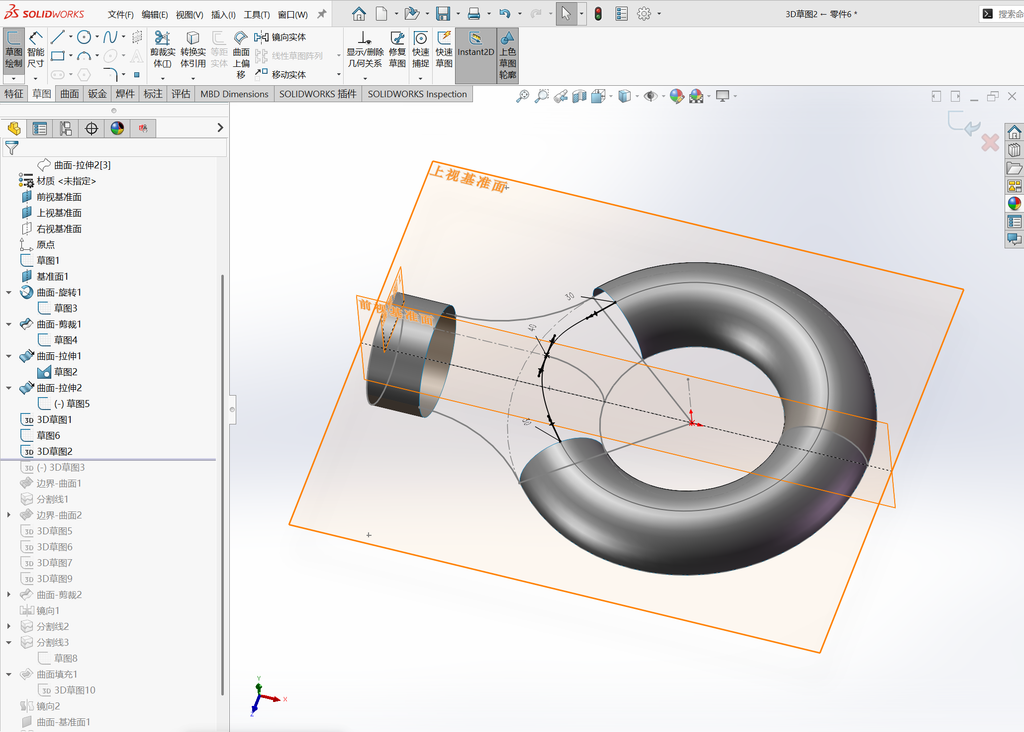This screenshot has height=732, width=1024.
Task: Switch to the 曲面 ribbon tab
Action: click(70, 94)
